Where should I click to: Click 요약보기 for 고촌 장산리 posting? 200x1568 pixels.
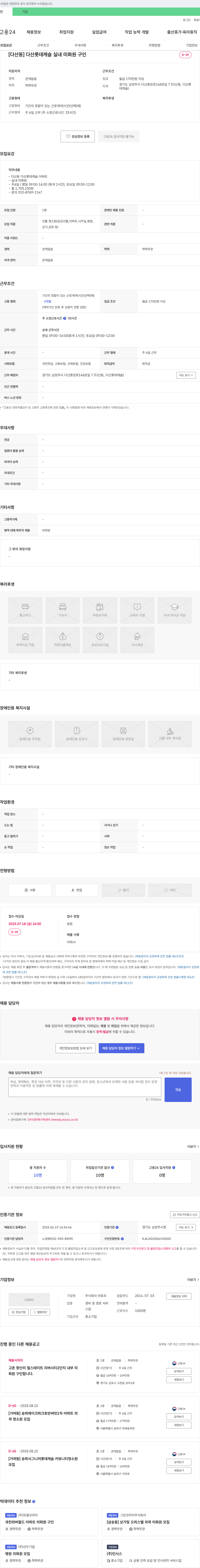[179, 1371]
